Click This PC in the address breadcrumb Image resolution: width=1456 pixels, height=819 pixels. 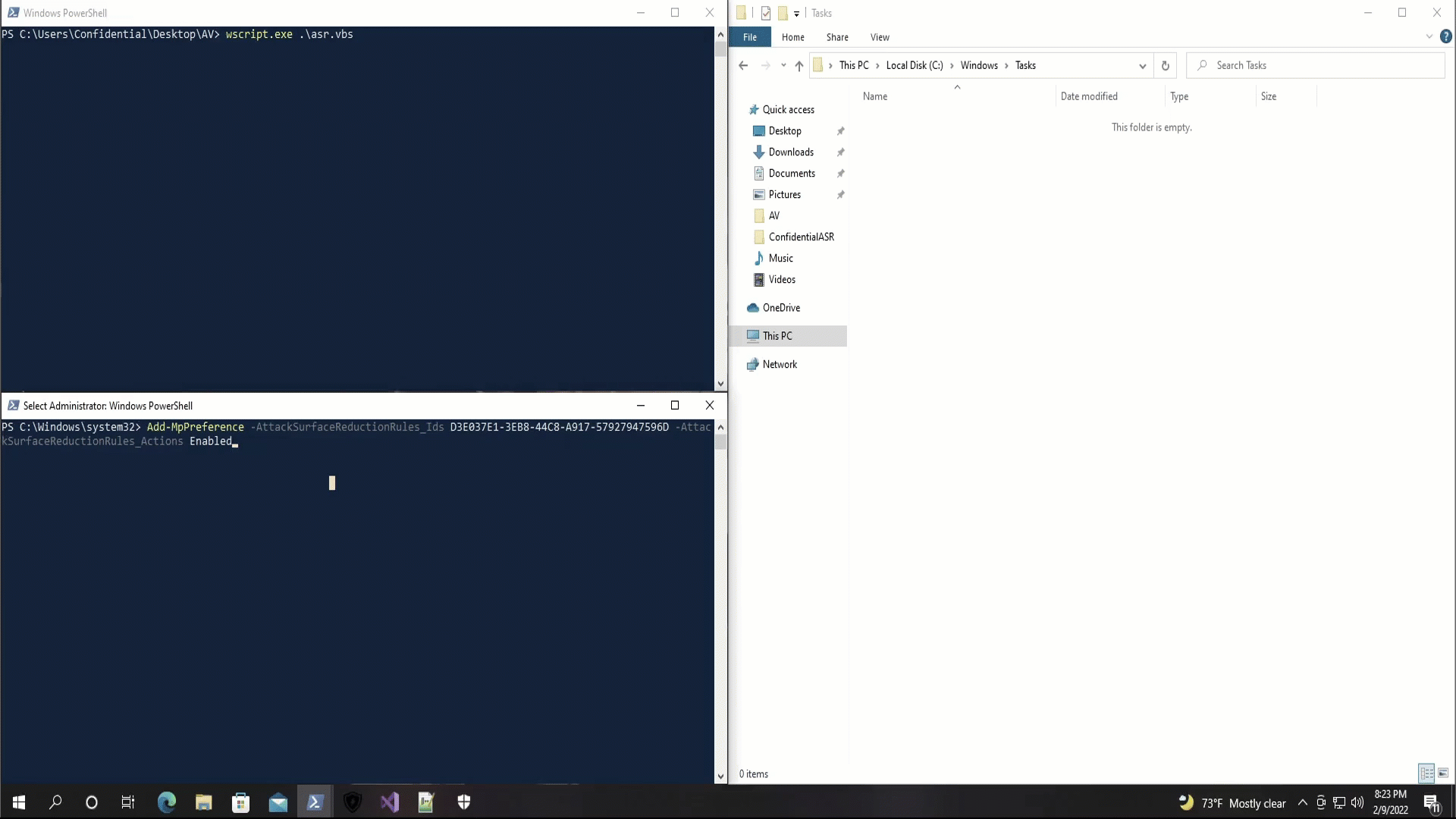(x=854, y=66)
